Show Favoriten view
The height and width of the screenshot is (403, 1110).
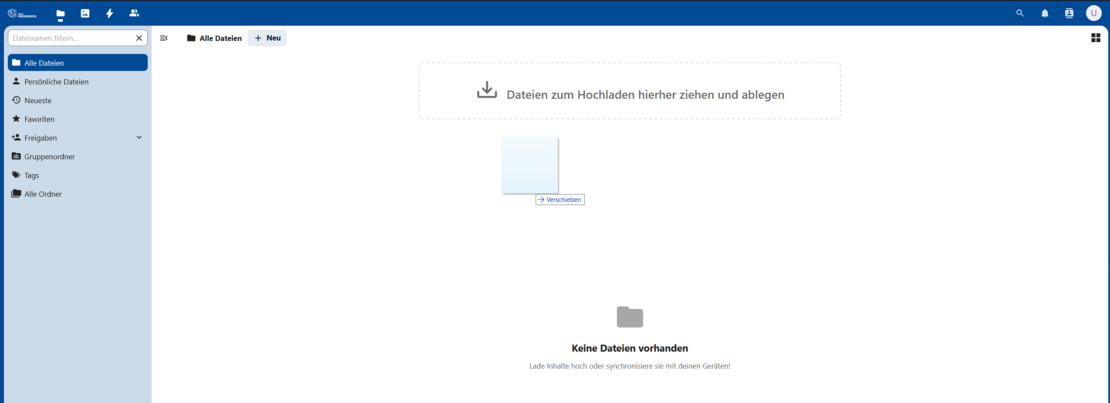click(x=39, y=119)
